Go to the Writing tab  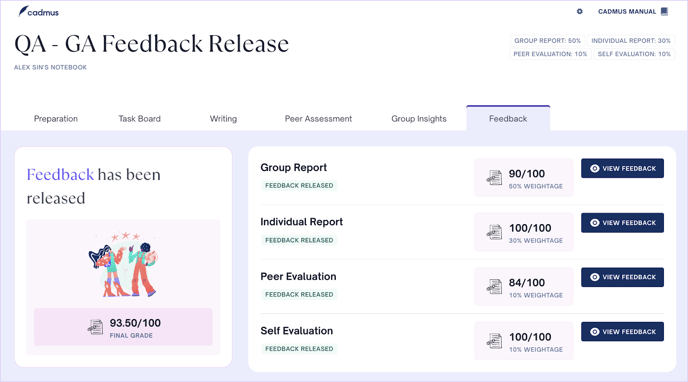(x=223, y=118)
